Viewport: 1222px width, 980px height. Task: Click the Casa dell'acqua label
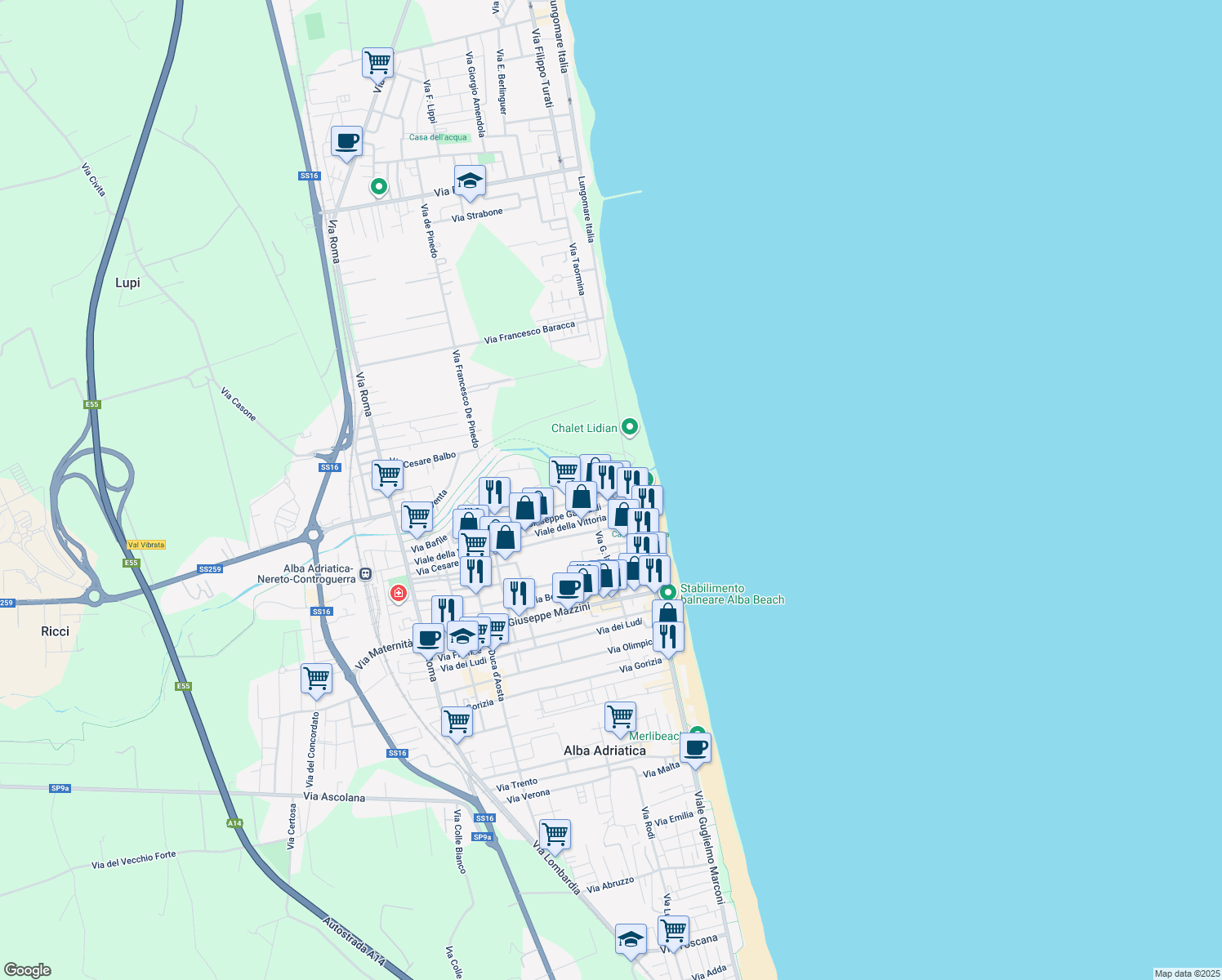coord(438,137)
